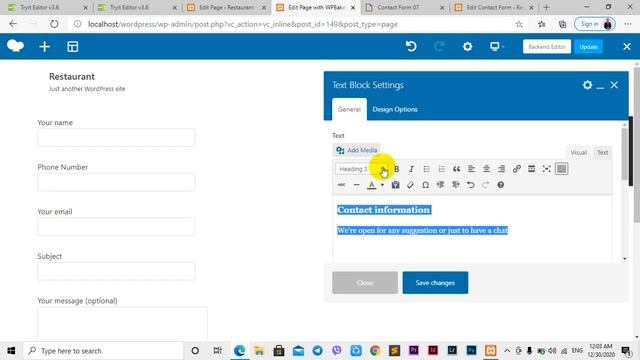Click the Windows Start button

tap(11, 351)
